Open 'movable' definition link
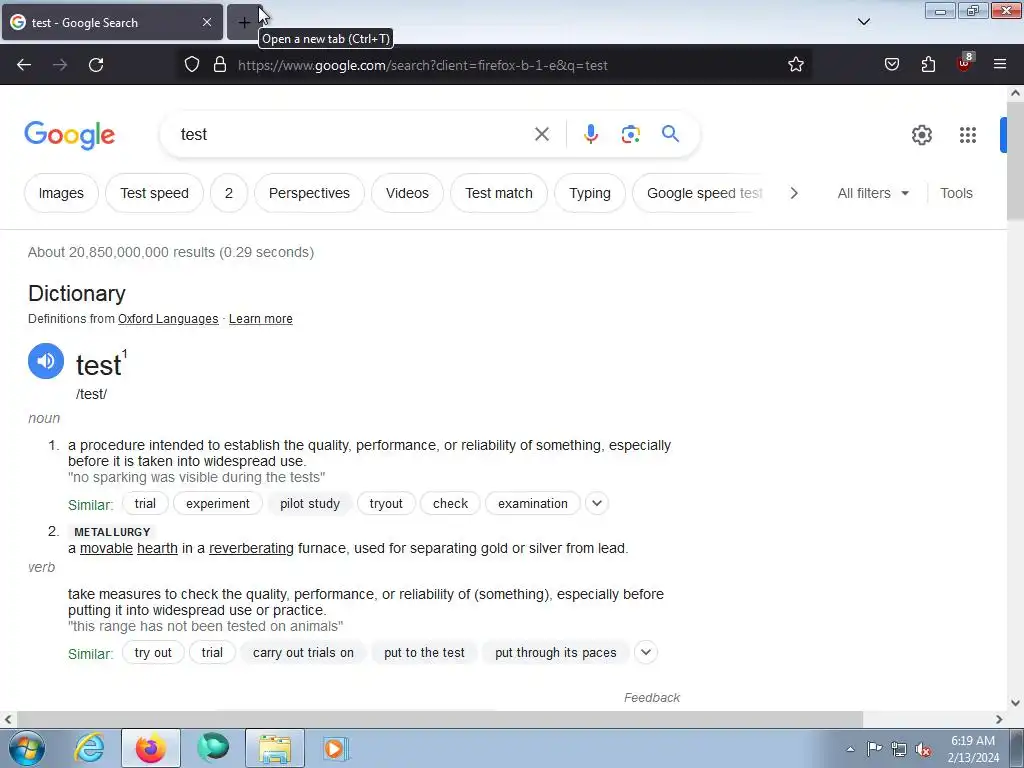Image resolution: width=1024 pixels, height=768 pixels. (x=106, y=549)
